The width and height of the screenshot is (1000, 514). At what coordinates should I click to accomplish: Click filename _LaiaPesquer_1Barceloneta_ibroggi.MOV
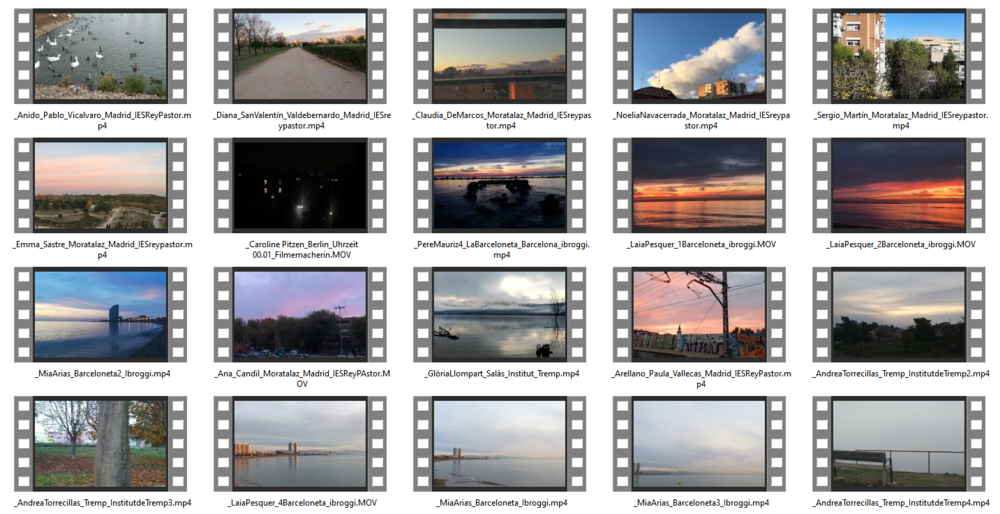pyautogui.click(x=701, y=244)
